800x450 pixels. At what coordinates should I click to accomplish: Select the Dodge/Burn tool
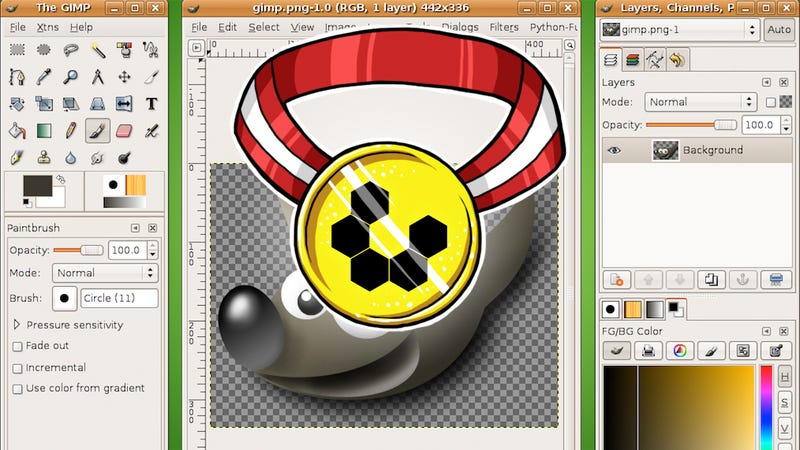point(124,158)
